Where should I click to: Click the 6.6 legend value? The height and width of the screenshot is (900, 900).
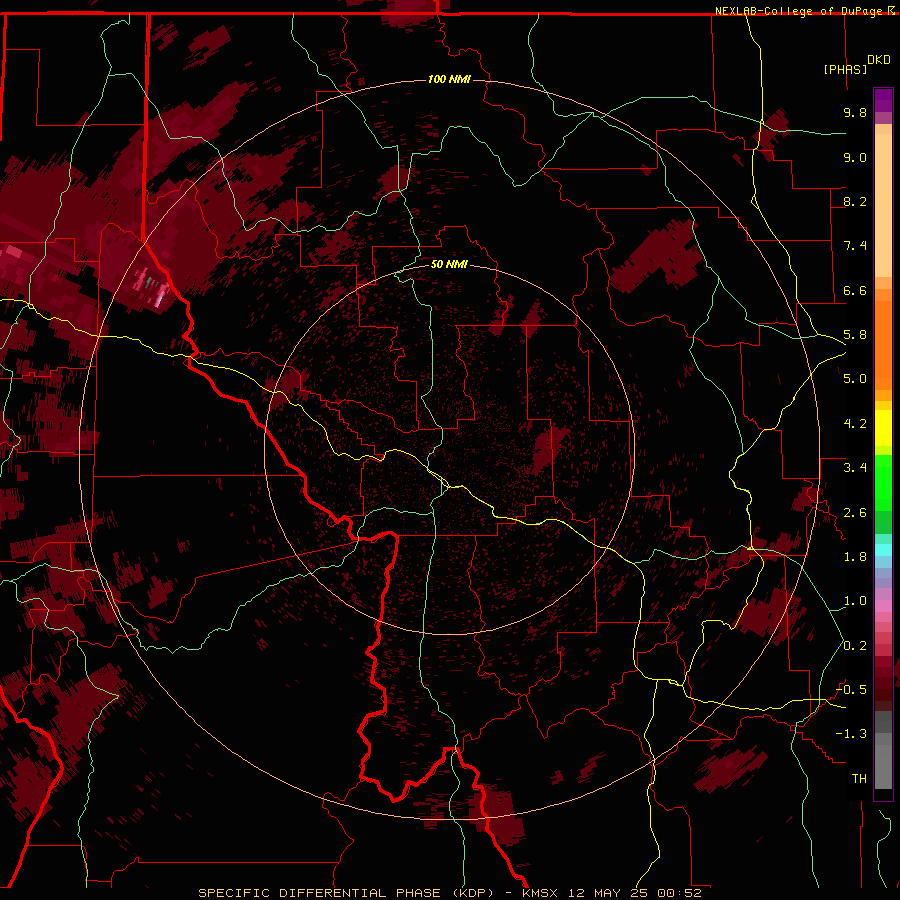[x=855, y=290]
